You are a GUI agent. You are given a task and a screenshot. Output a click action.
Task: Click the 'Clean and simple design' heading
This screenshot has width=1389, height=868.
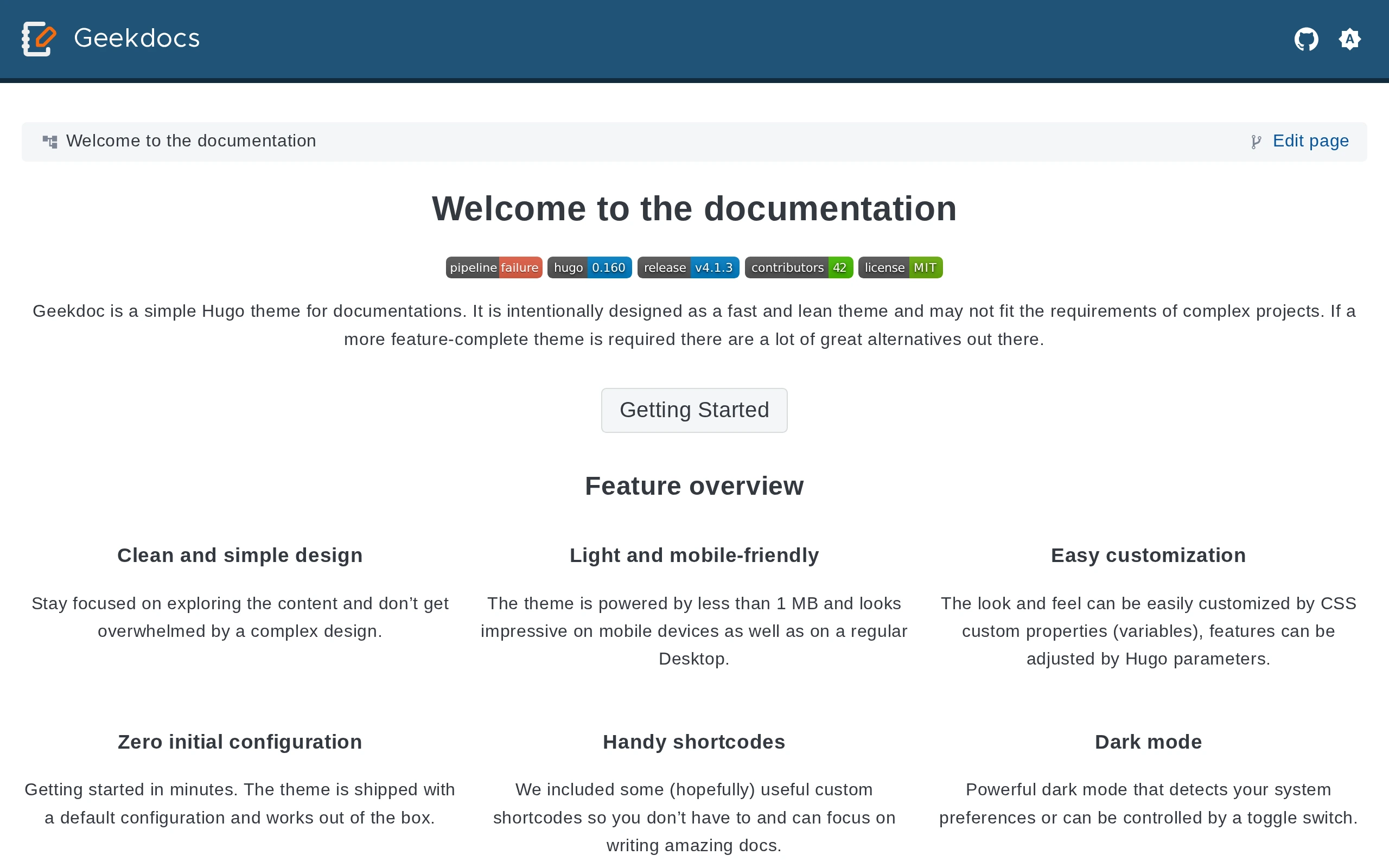coord(240,555)
